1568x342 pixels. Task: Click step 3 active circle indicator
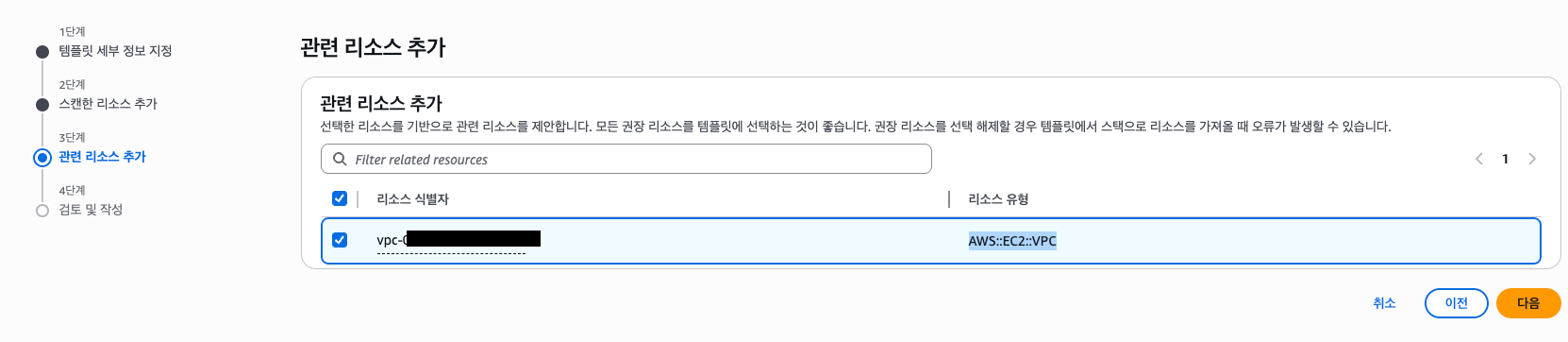42,158
